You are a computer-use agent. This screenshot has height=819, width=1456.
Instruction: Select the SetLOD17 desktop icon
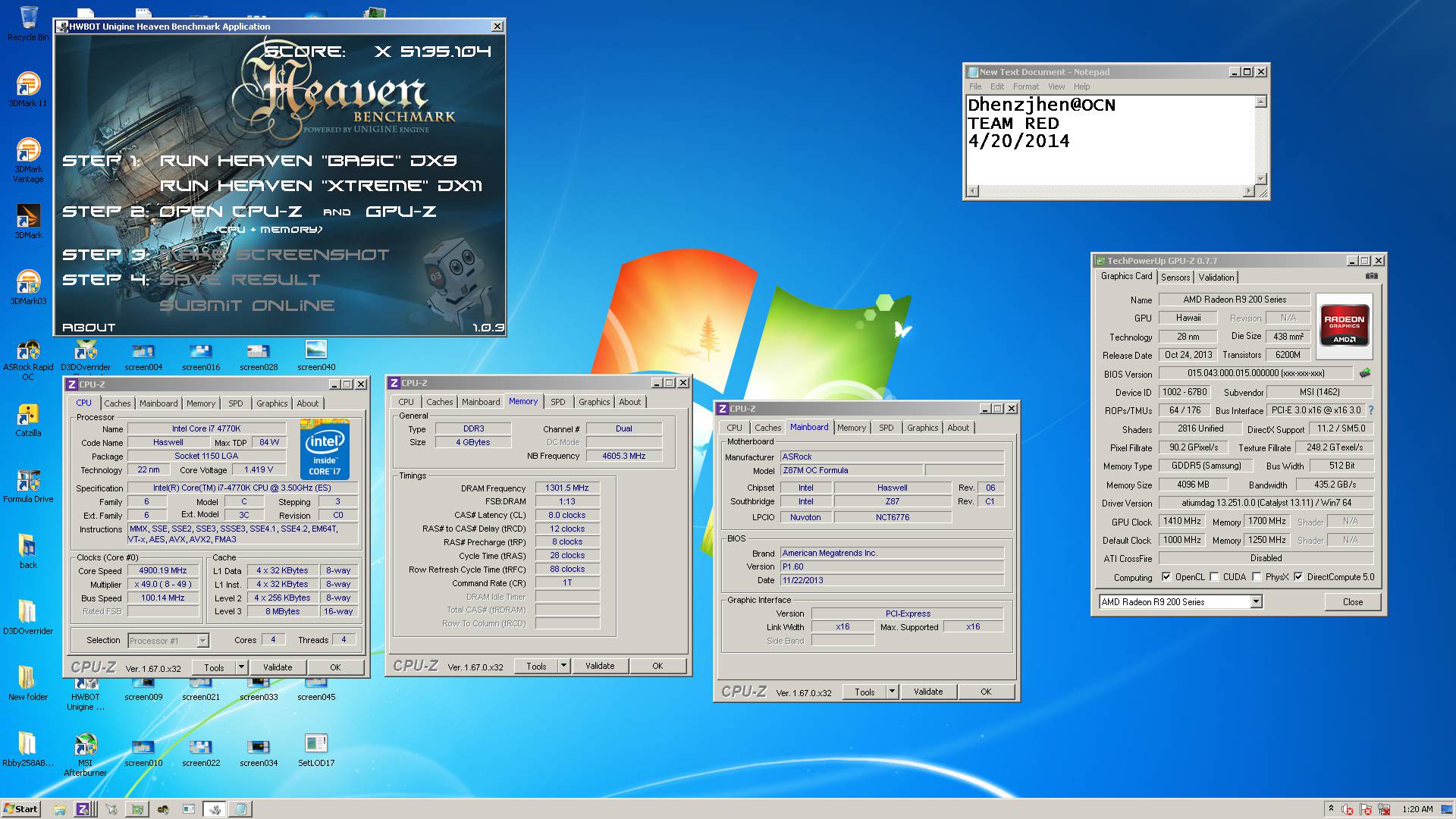pos(316,749)
